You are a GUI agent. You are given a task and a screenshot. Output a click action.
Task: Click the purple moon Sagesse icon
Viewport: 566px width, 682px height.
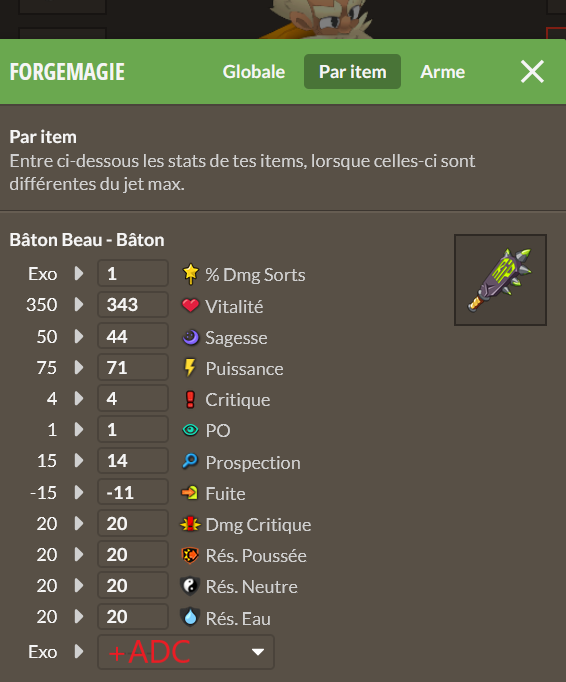(190, 337)
